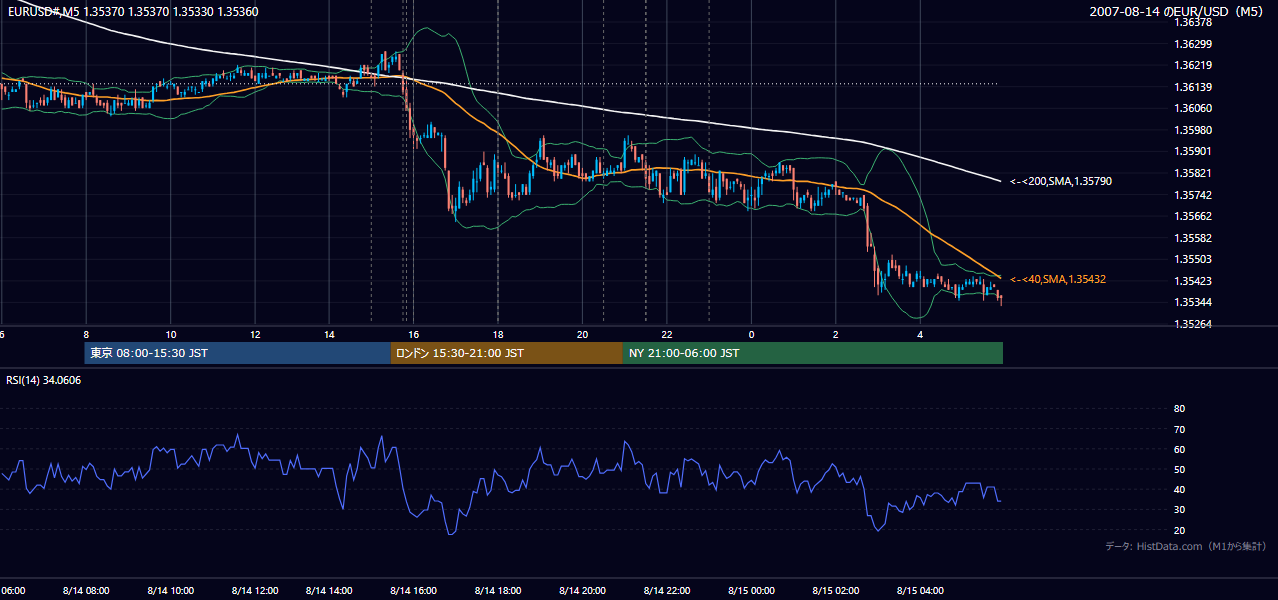Select the 200 SMA label showing 1.35790
1278x600 pixels.
(x=1061, y=182)
